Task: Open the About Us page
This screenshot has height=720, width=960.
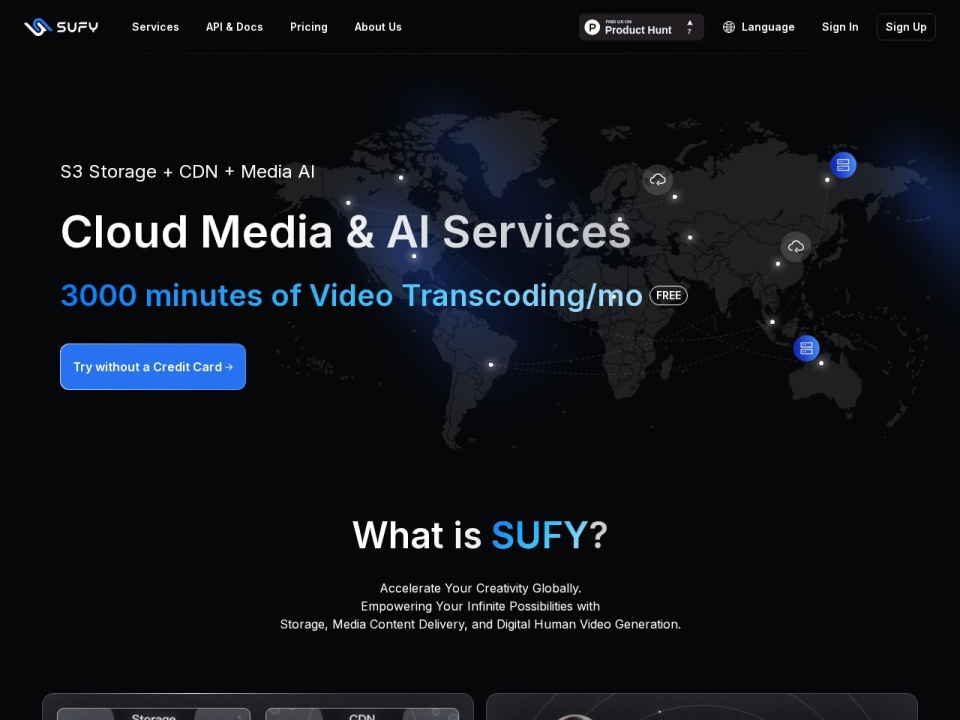Action: (x=378, y=27)
